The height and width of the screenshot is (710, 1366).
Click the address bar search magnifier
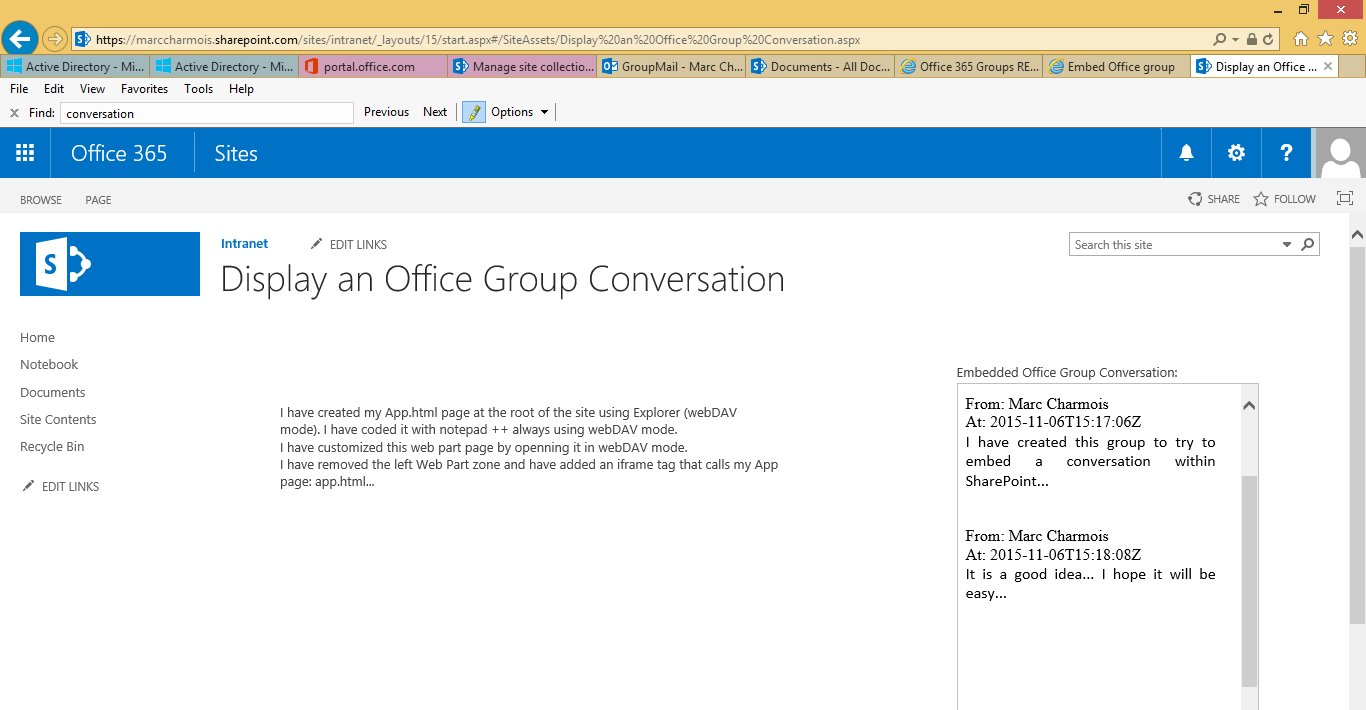(x=1219, y=40)
